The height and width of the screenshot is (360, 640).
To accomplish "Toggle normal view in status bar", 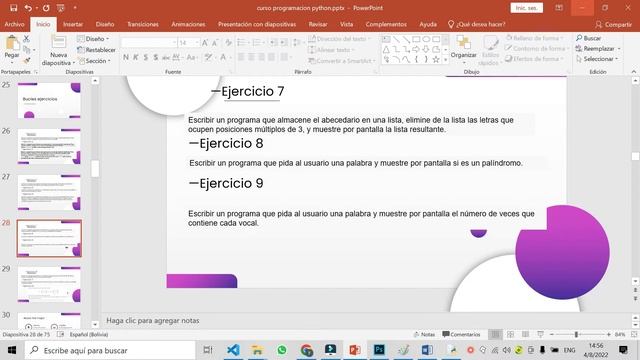I will point(495,334).
